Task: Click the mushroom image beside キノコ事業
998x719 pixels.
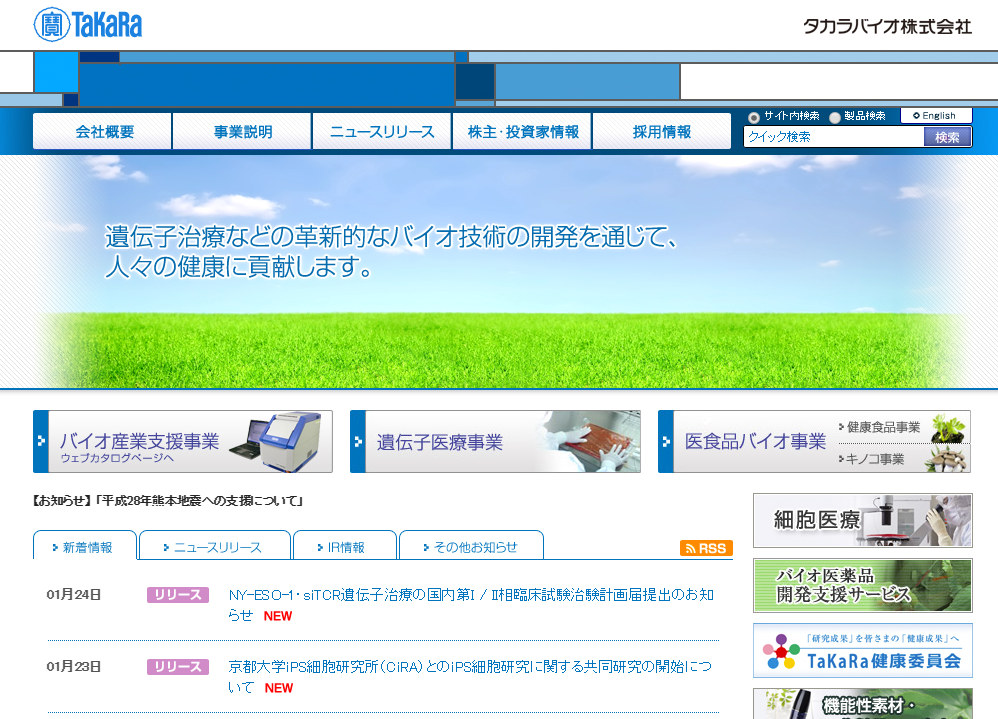Action: (945, 458)
